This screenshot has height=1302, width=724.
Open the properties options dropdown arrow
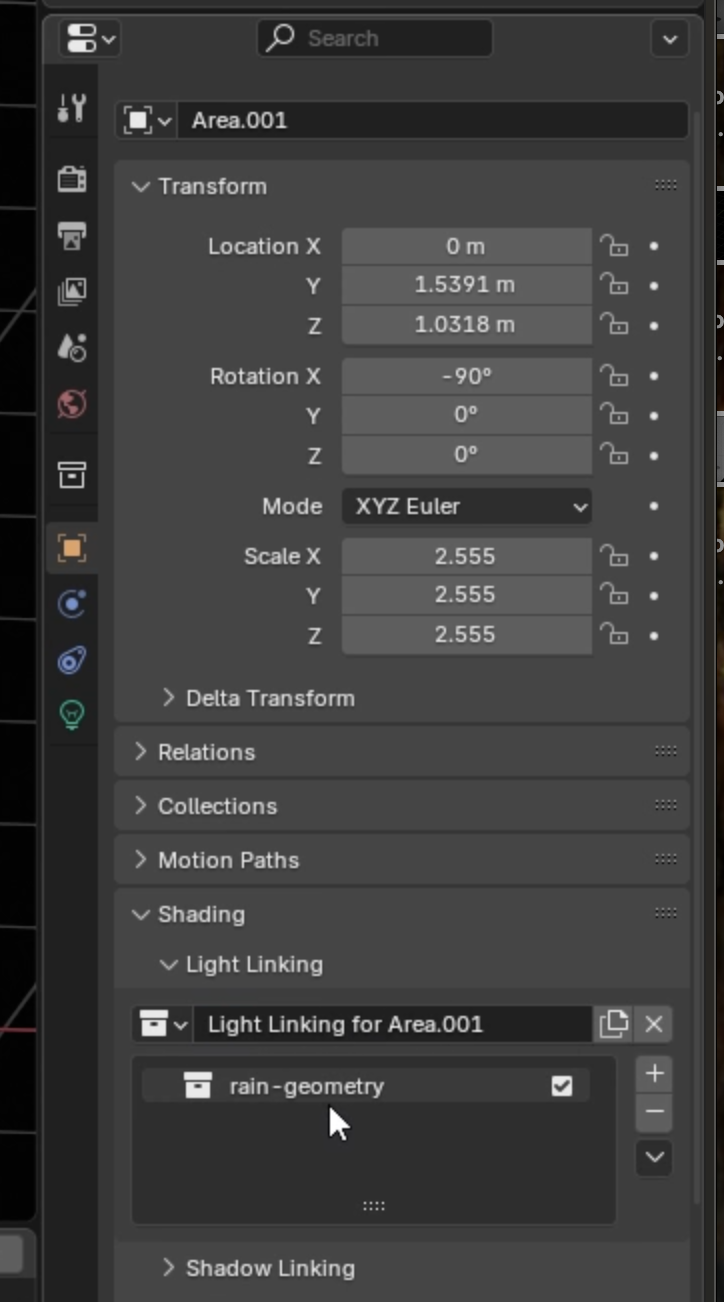[669, 39]
